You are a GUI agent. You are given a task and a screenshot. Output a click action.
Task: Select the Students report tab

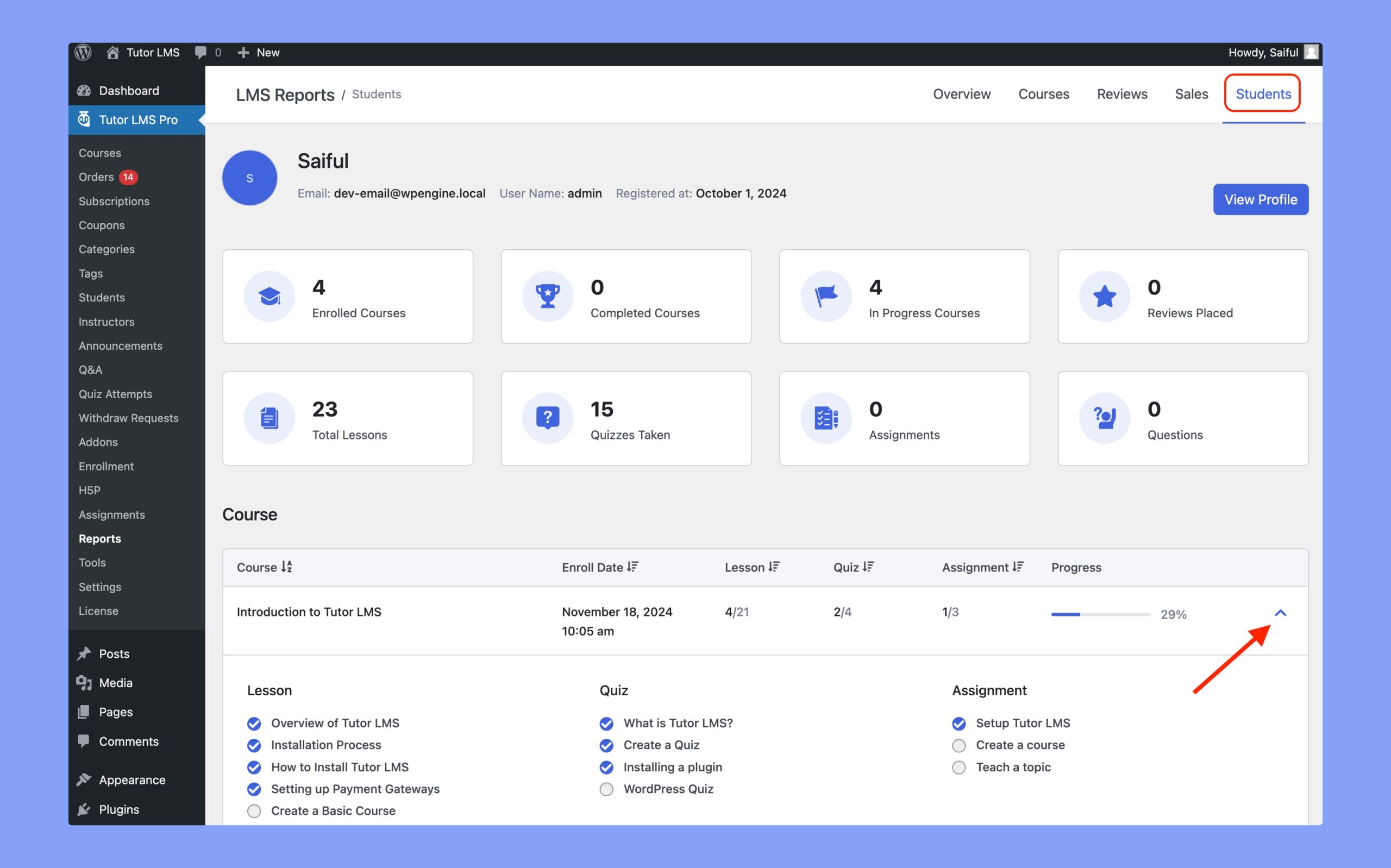tap(1263, 94)
